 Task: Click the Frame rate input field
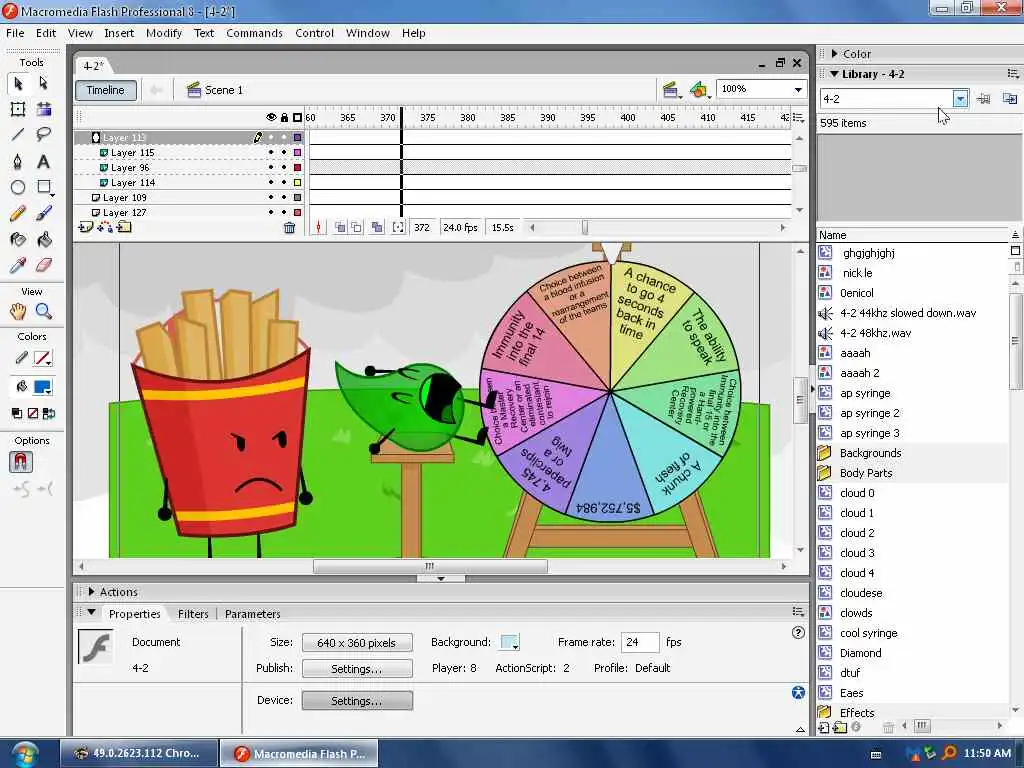(x=640, y=642)
